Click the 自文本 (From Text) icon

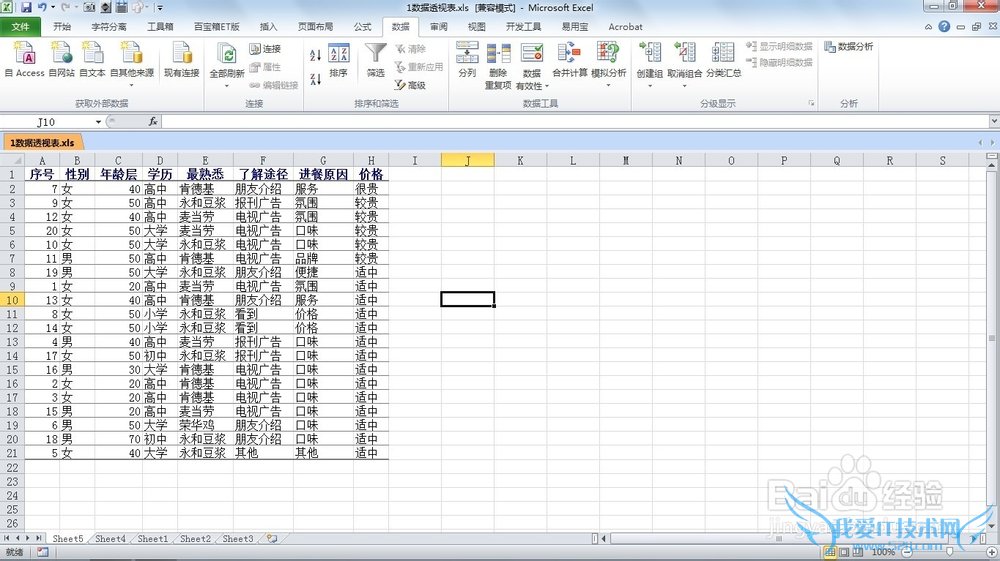click(92, 59)
